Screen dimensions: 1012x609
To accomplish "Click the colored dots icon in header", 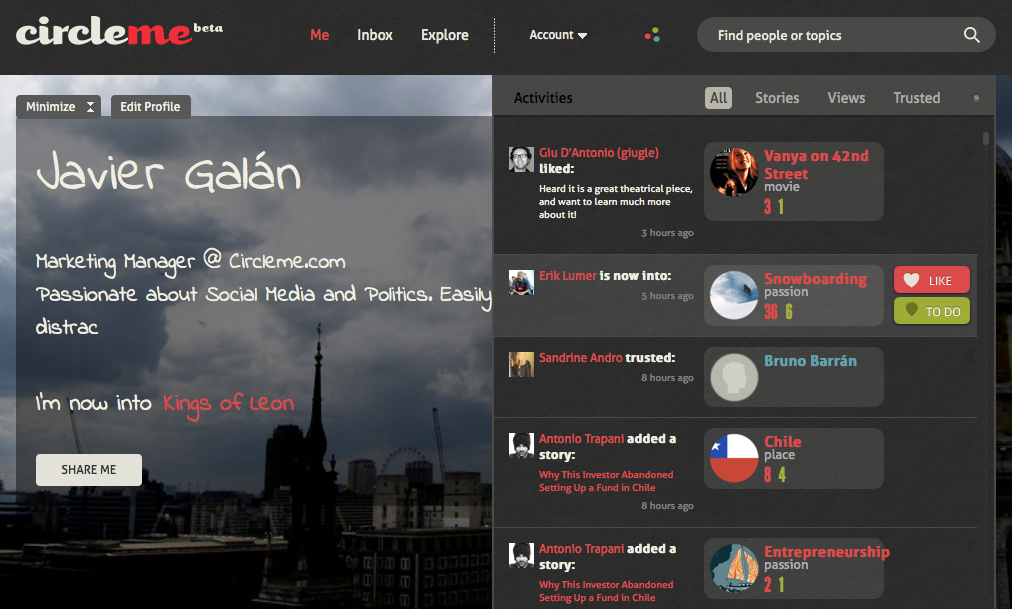I will [x=652, y=35].
